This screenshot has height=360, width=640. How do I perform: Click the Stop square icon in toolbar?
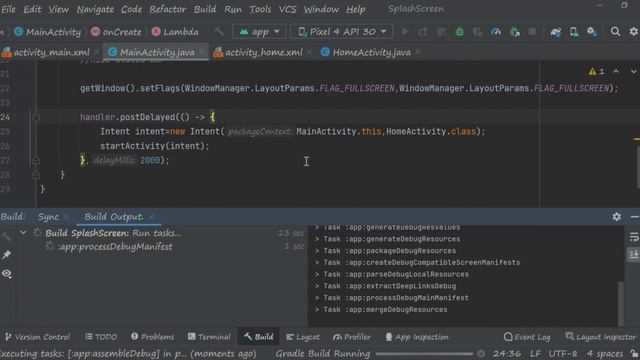532,31
